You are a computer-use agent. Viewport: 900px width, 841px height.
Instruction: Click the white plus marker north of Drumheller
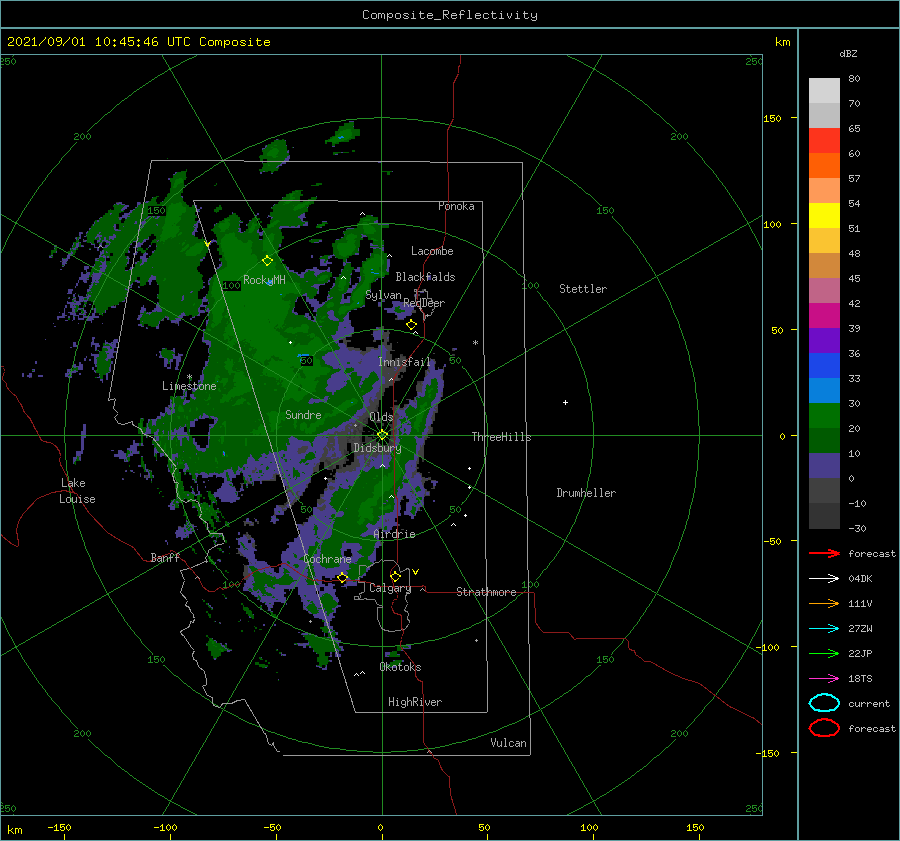(x=565, y=402)
